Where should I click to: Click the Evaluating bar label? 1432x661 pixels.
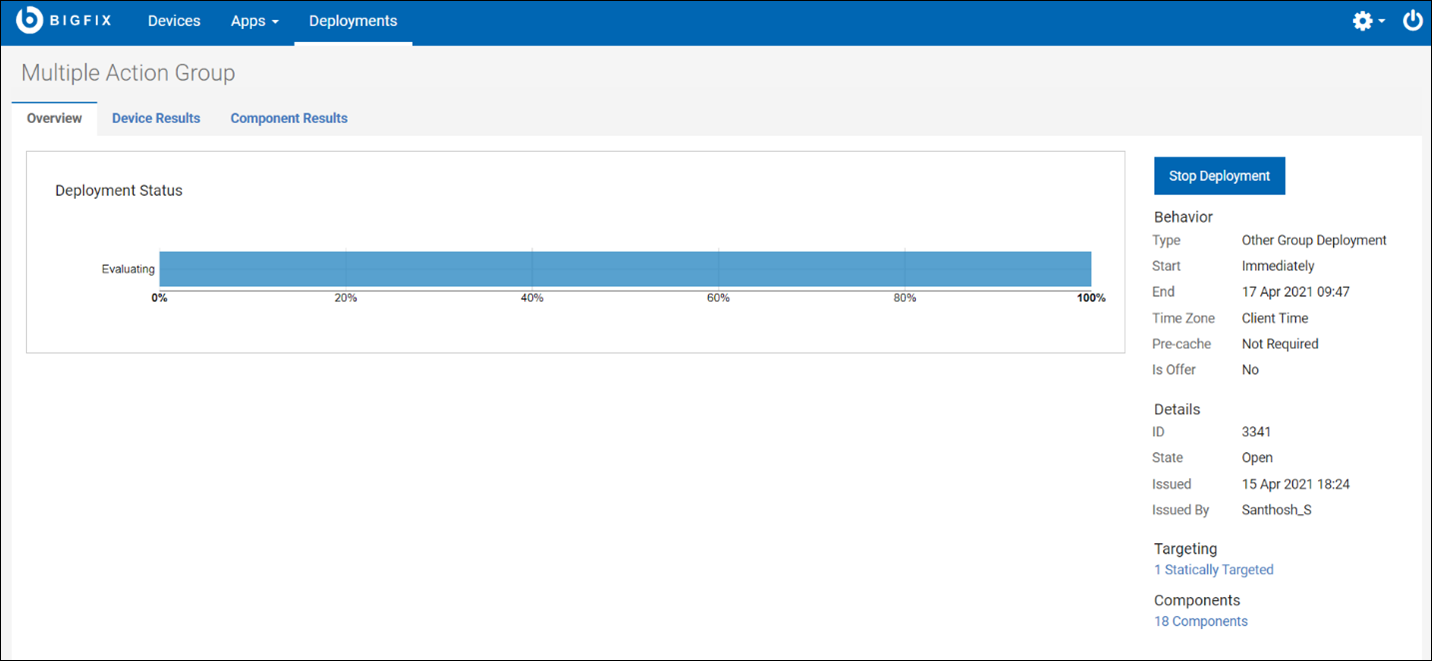(x=128, y=269)
